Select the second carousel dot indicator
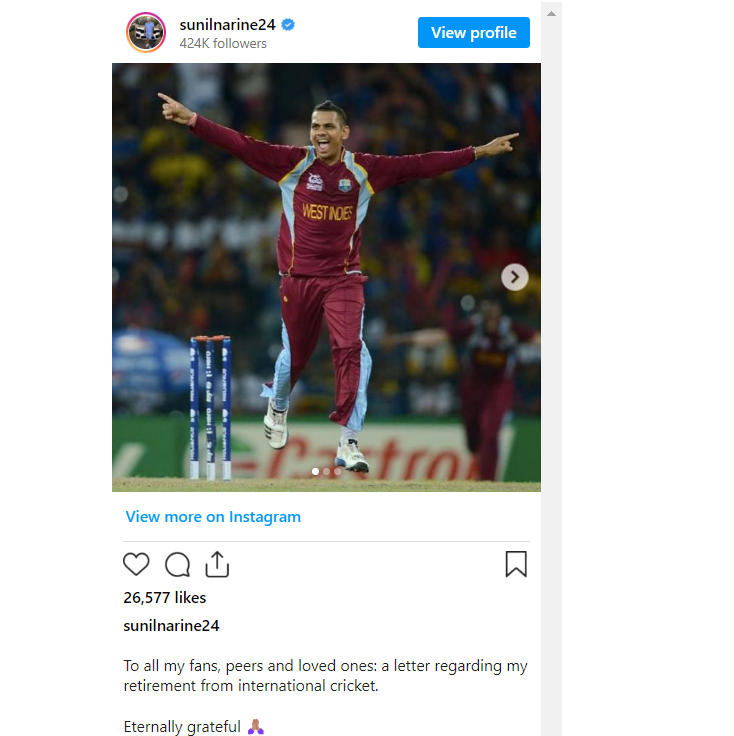 pos(327,471)
